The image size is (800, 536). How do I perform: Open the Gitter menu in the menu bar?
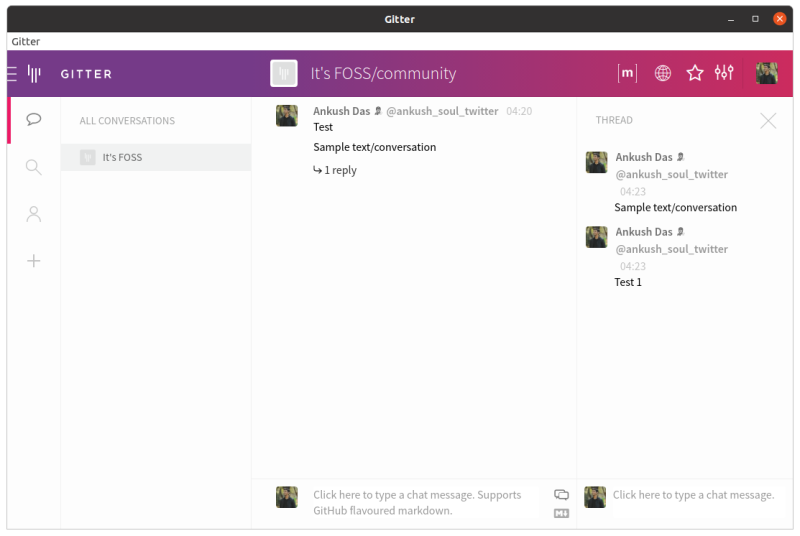point(26,41)
